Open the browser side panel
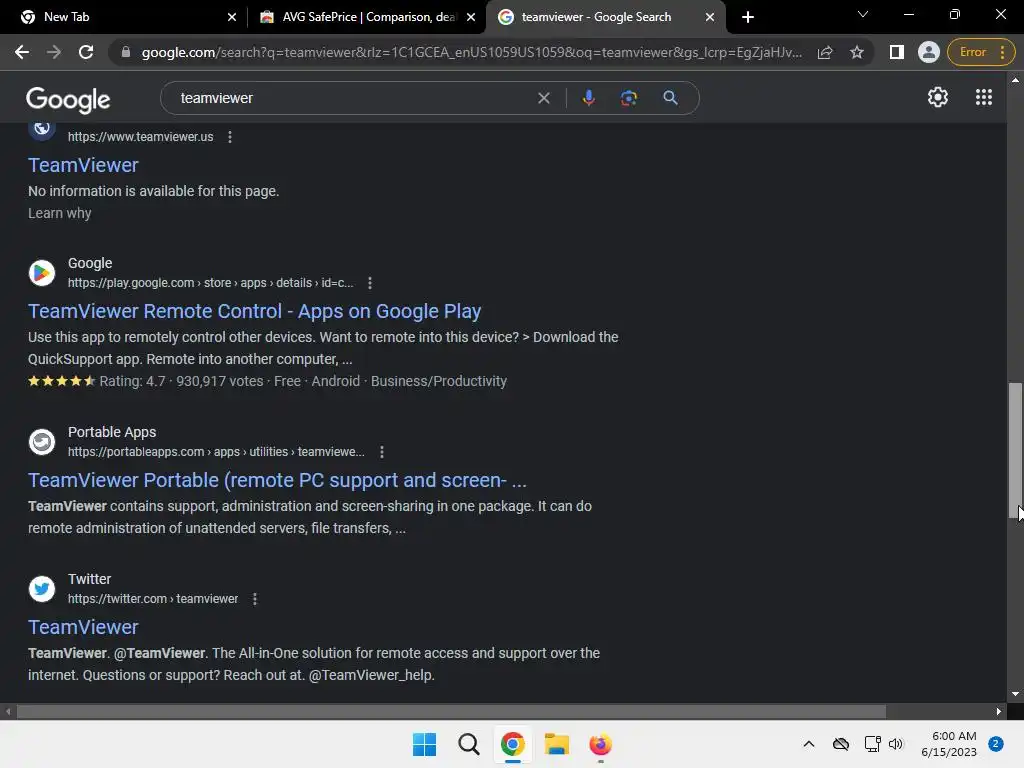This screenshot has height=768, width=1024. click(897, 52)
